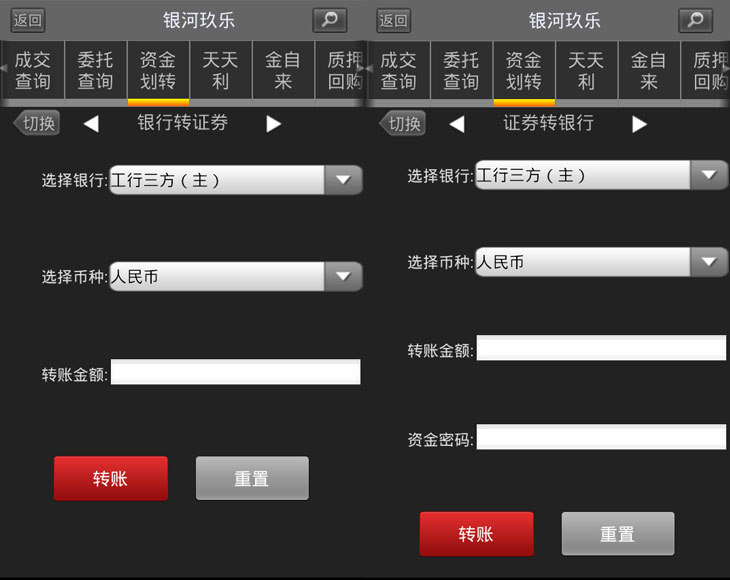Tap 切换 button beside 银行转证券
This screenshot has height=580, width=730.
[37, 123]
